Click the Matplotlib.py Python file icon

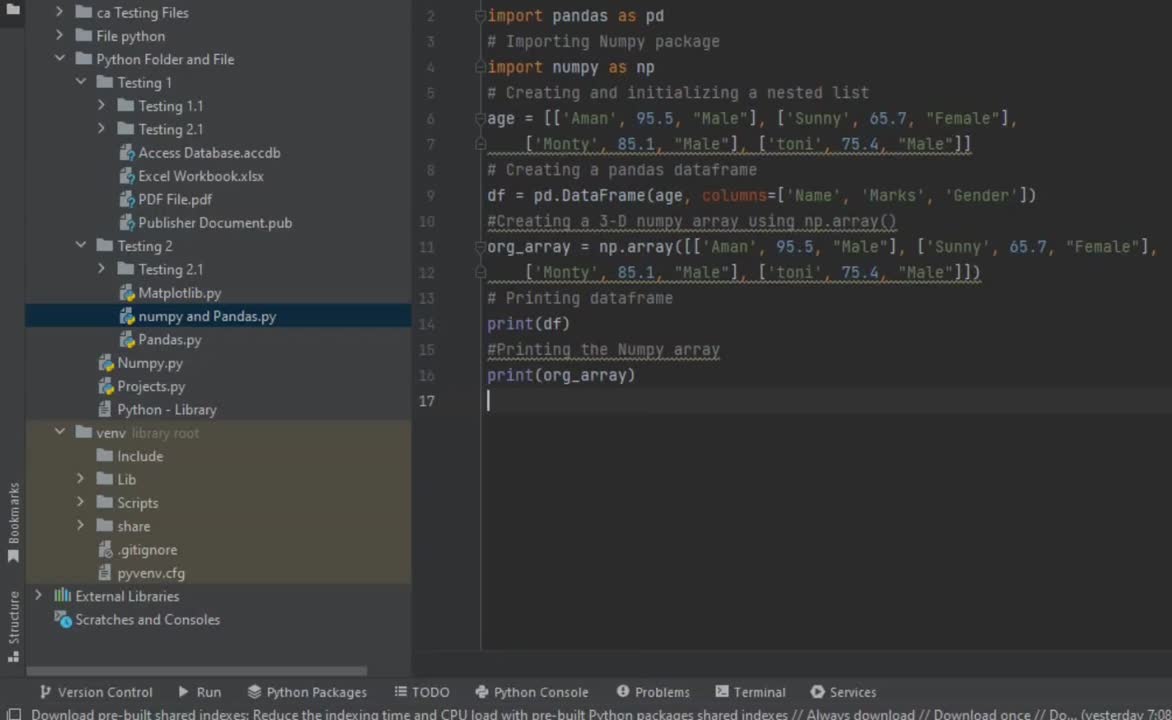(x=126, y=292)
